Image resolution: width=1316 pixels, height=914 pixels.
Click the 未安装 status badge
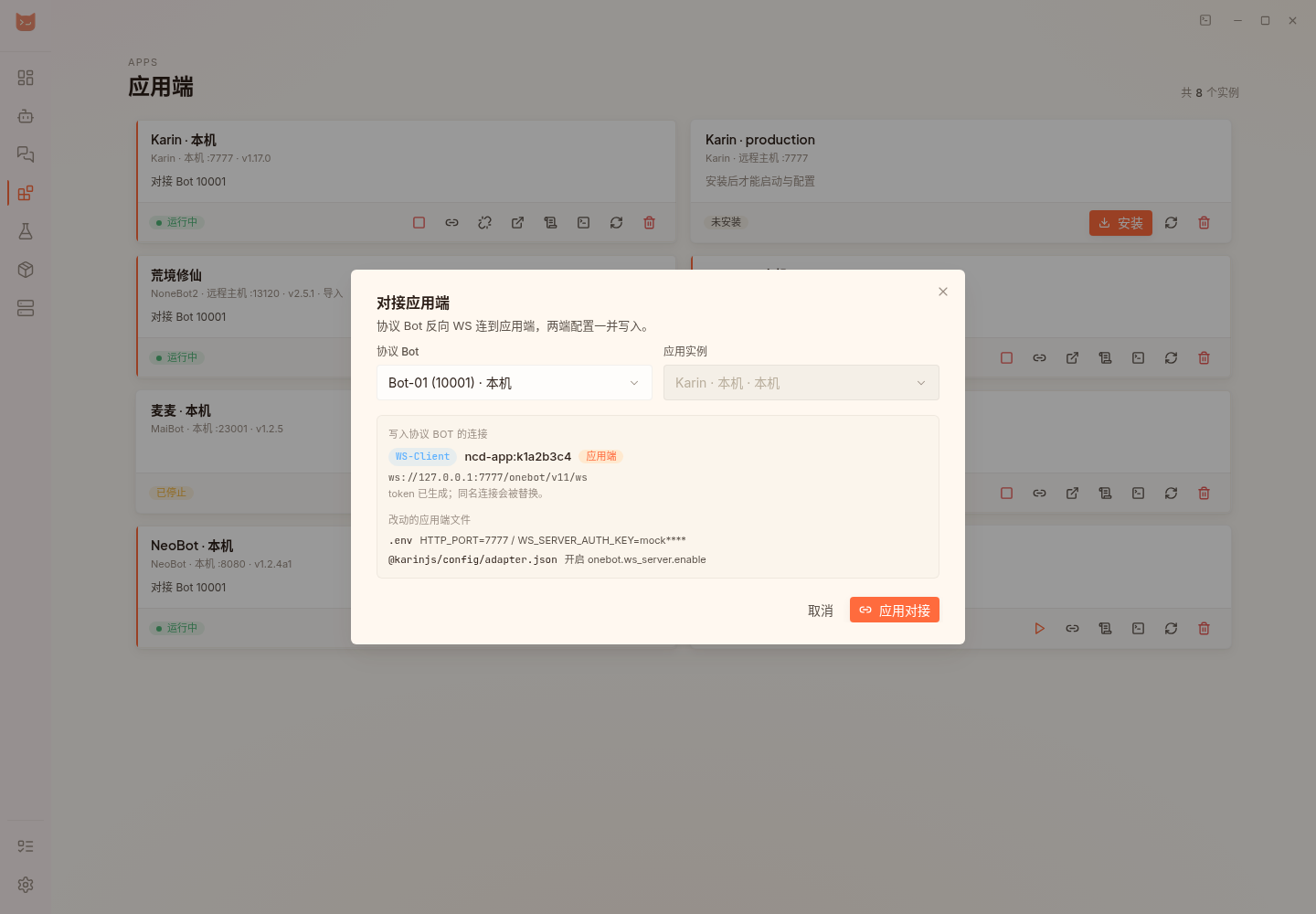(x=727, y=222)
